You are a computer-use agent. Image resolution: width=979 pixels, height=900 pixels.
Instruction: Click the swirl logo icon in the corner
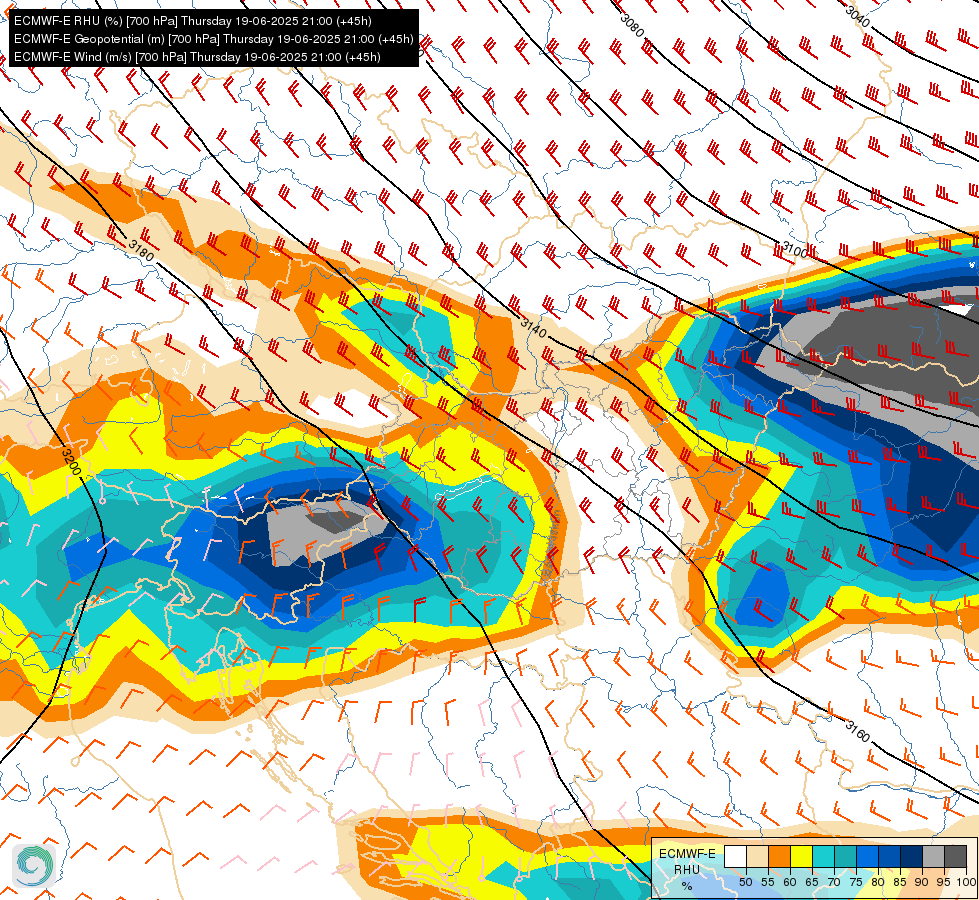[34, 865]
